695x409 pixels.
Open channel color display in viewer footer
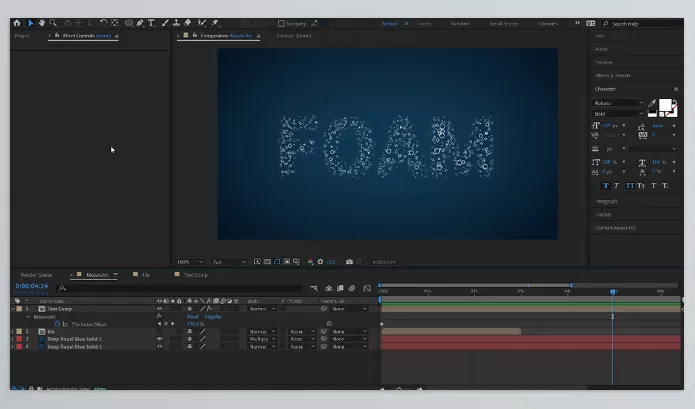[x=310, y=262]
